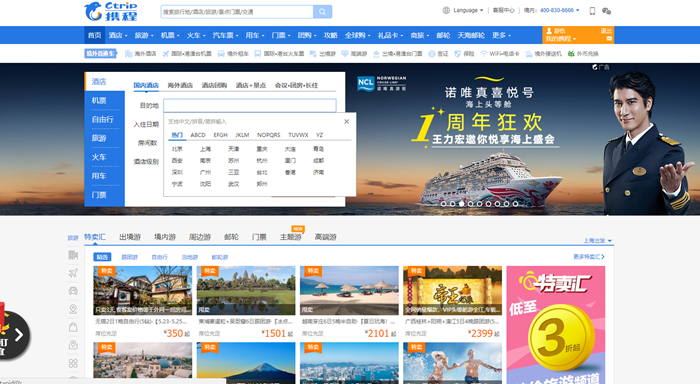This screenshot has height=384, width=700.
Task: Expand the 400-830-6666 phone dropdown
Action: point(559,10)
